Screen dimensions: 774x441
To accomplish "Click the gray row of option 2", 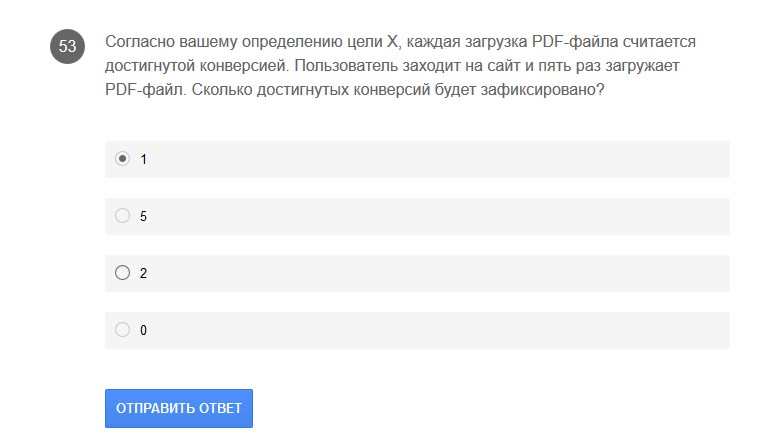I will (x=417, y=273).
